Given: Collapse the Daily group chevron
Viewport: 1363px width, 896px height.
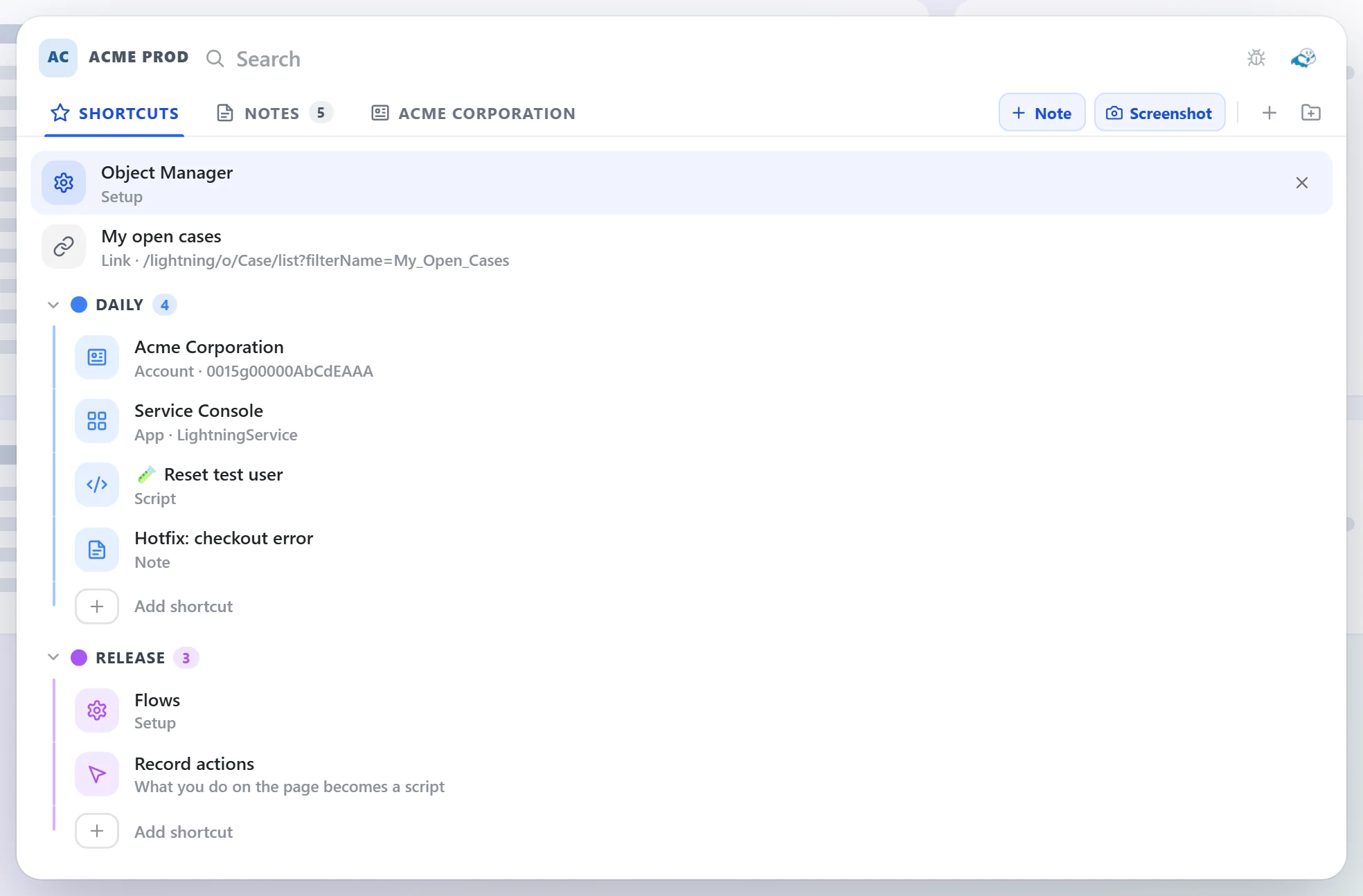Looking at the screenshot, I should [x=53, y=305].
